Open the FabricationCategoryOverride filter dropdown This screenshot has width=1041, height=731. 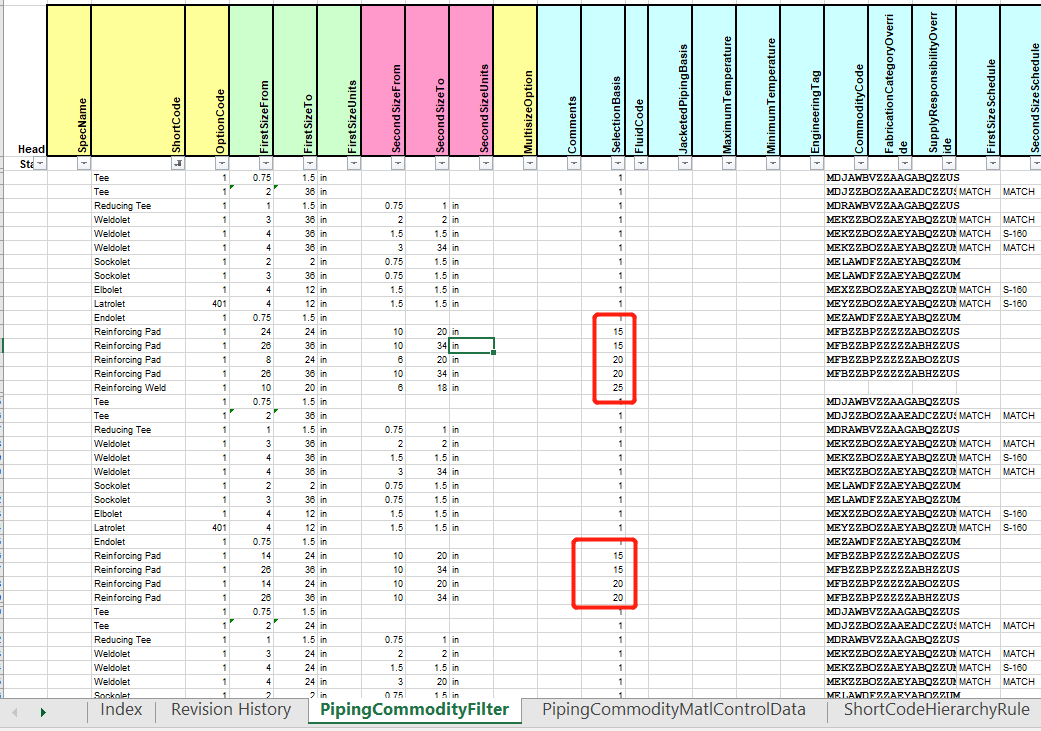click(904, 163)
